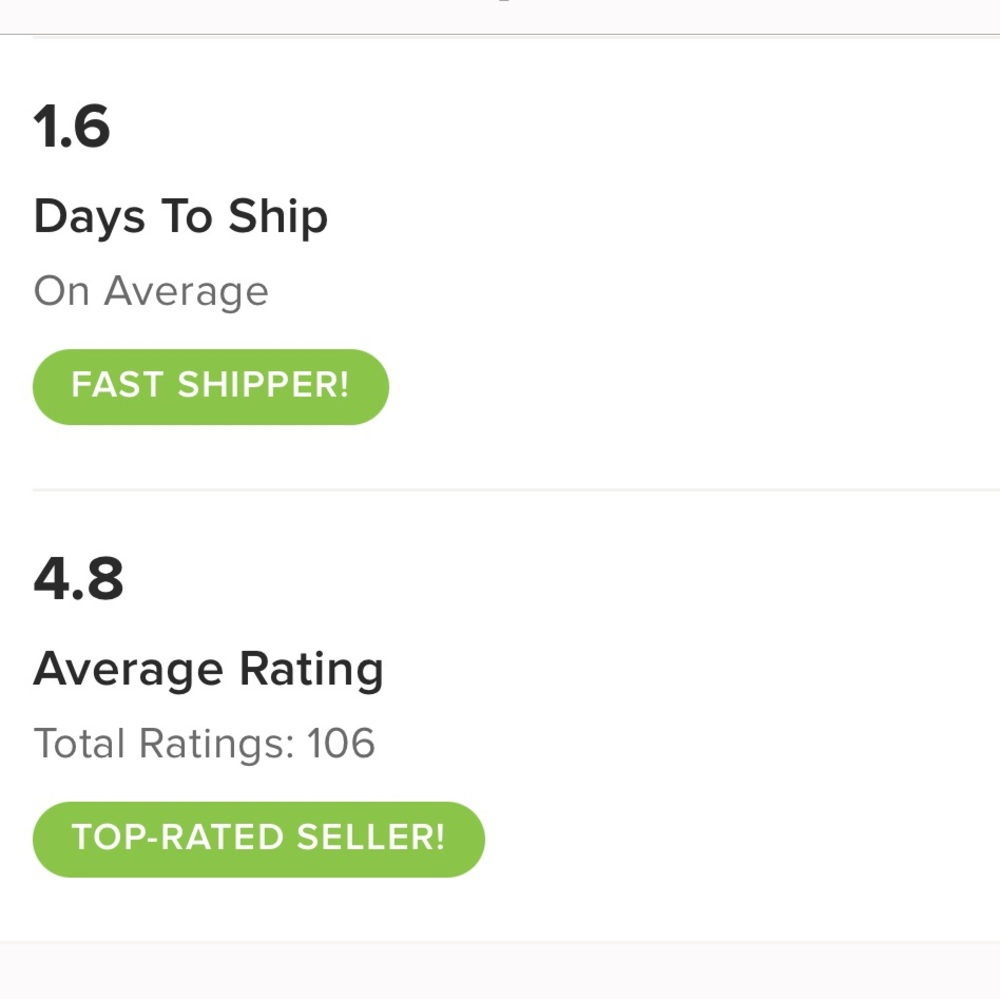Image resolution: width=1000 pixels, height=1000 pixels.
Task: Click the divider between stat sections
Action: tap(500, 489)
